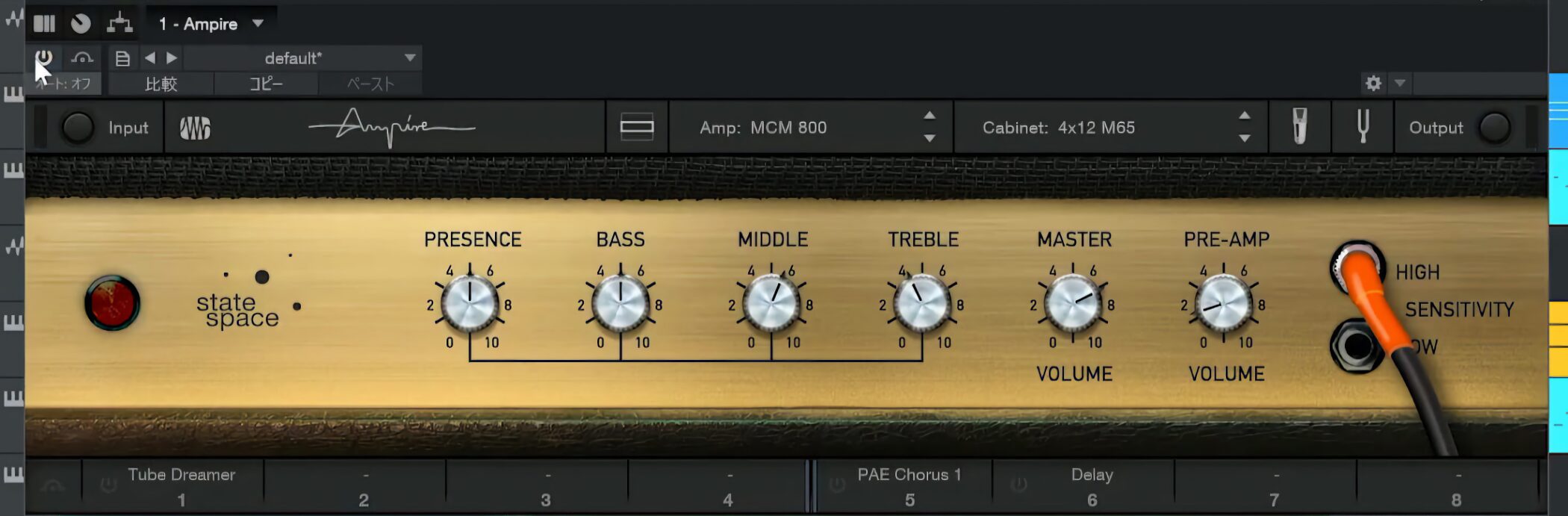Toggle Tube Dreamer pedal power
Screen dimensions: 1568x516
[x=108, y=485]
